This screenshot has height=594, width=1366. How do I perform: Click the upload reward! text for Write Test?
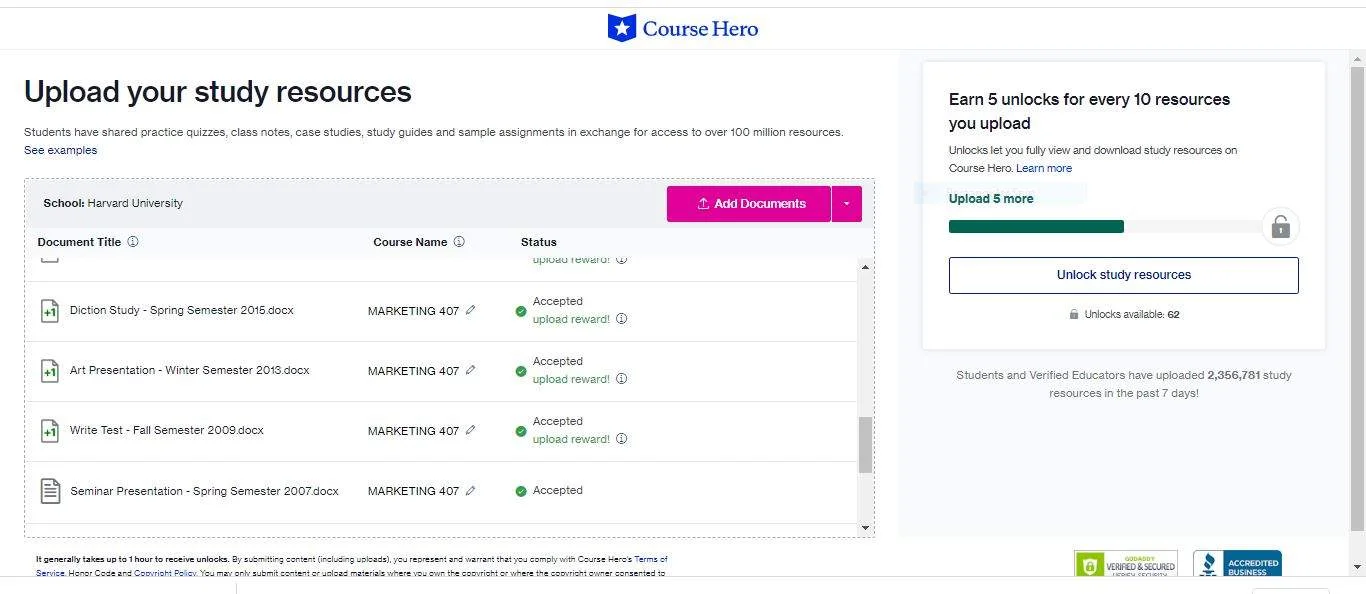[x=571, y=439]
